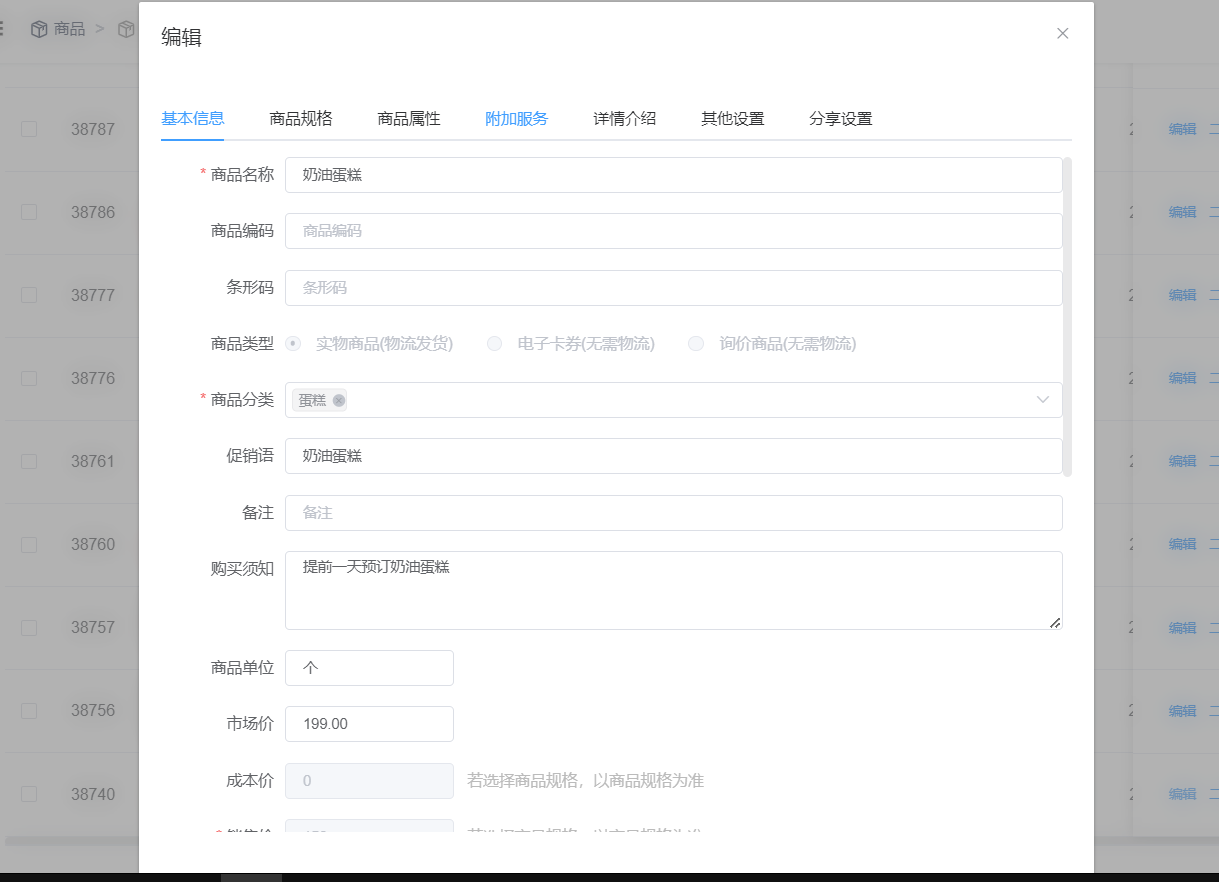1219x882 pixels.
Task: Open the 分享设置 tab
Action: [841, 118]
